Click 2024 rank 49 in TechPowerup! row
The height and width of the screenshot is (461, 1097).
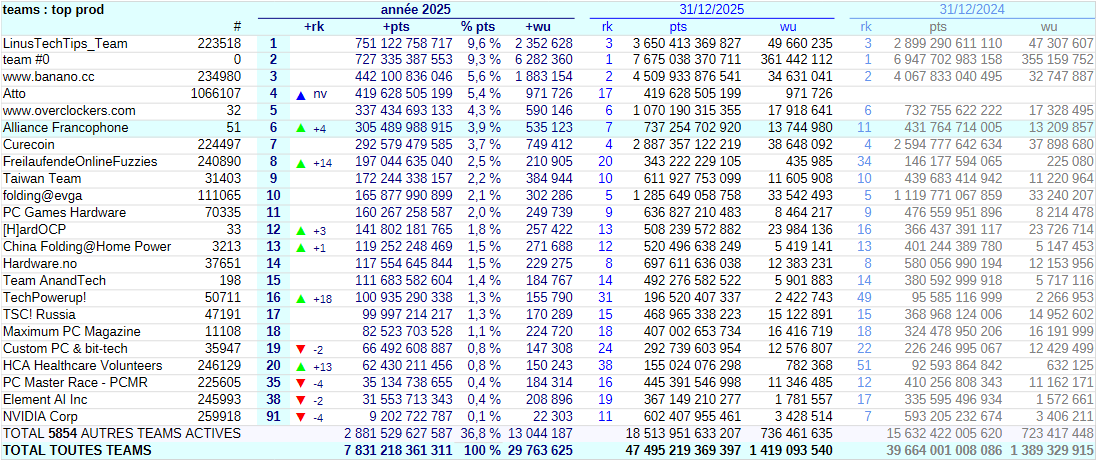[x=865, y=298]
